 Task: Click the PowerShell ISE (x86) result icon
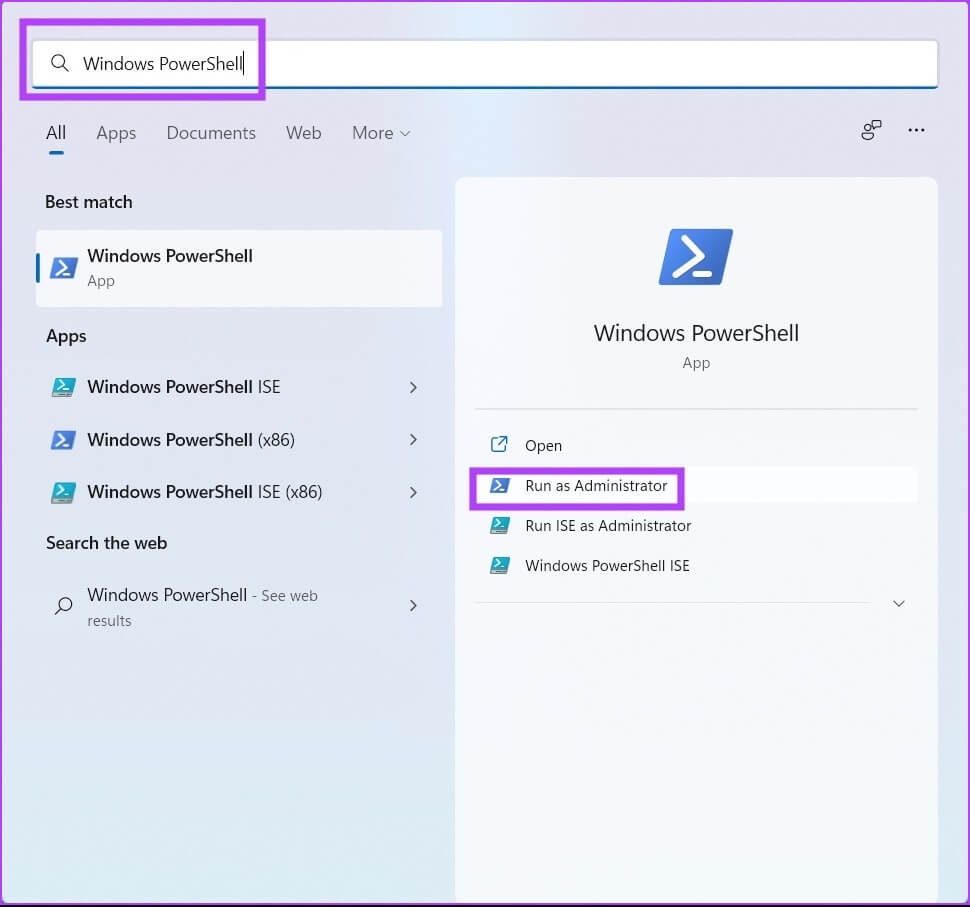click(63, 492)
